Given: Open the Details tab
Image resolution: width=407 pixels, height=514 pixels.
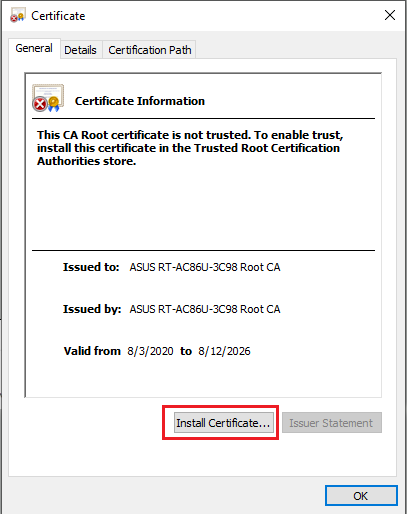Looking at the screenshot, I should click(x=80, y=50).
